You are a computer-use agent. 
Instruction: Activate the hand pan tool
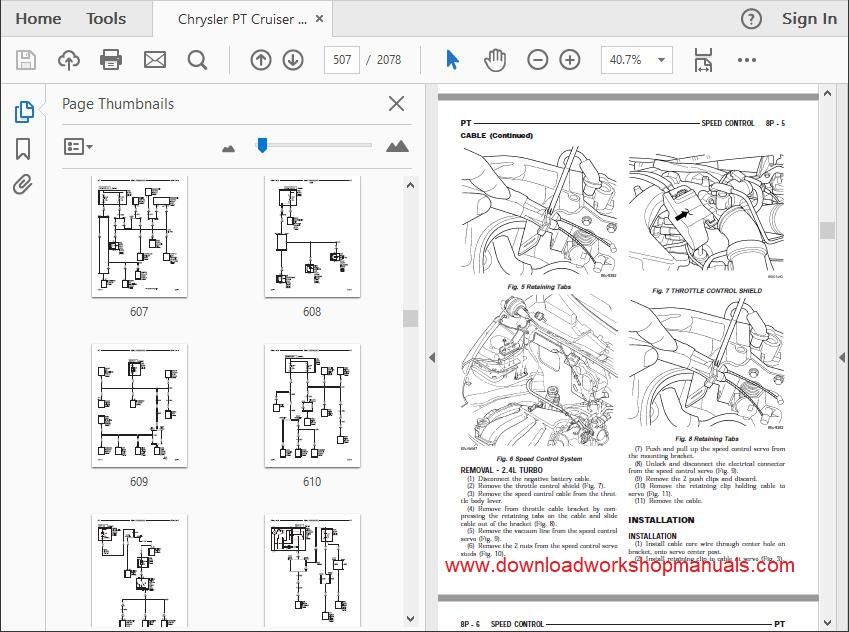[x=495, y=60]
